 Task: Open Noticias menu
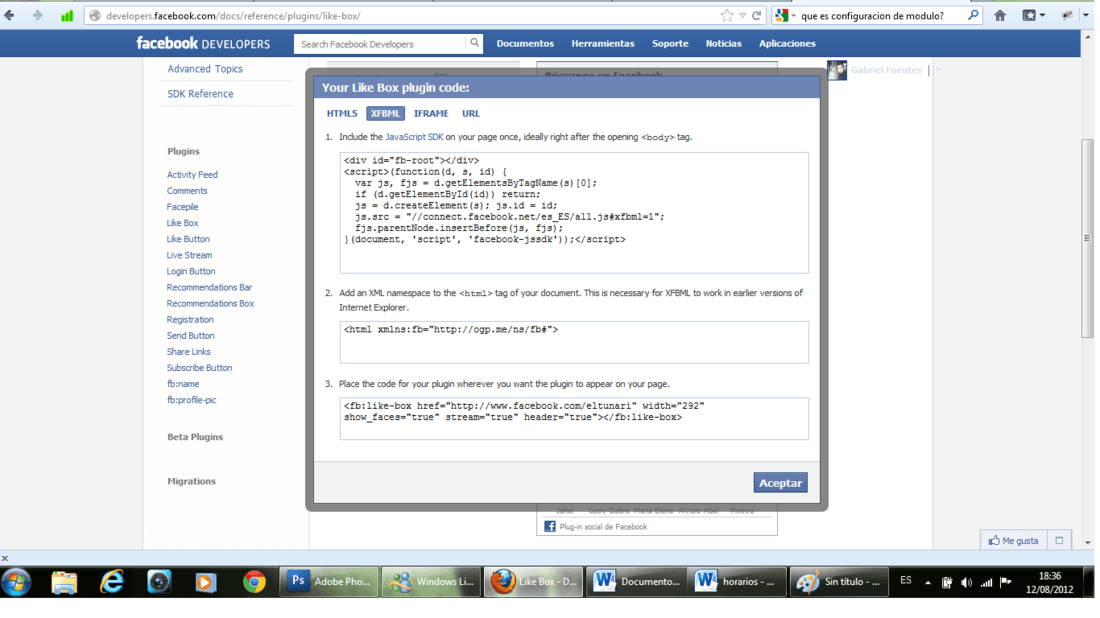(723, 43)
